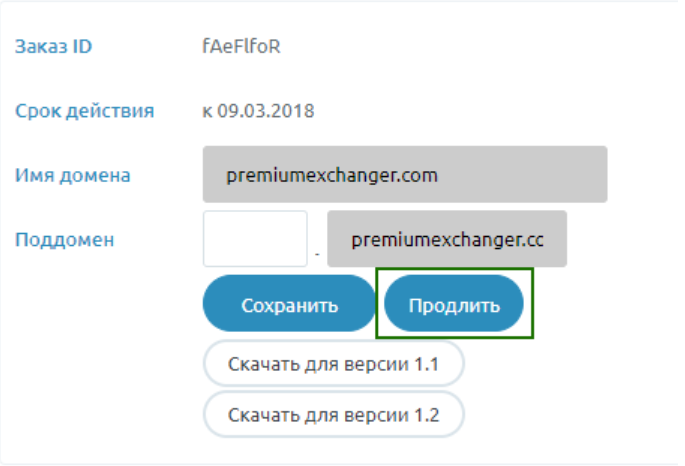Screen dimensions: 685x466
Task: Download the file for version 1.1
Action: [333, 363]
